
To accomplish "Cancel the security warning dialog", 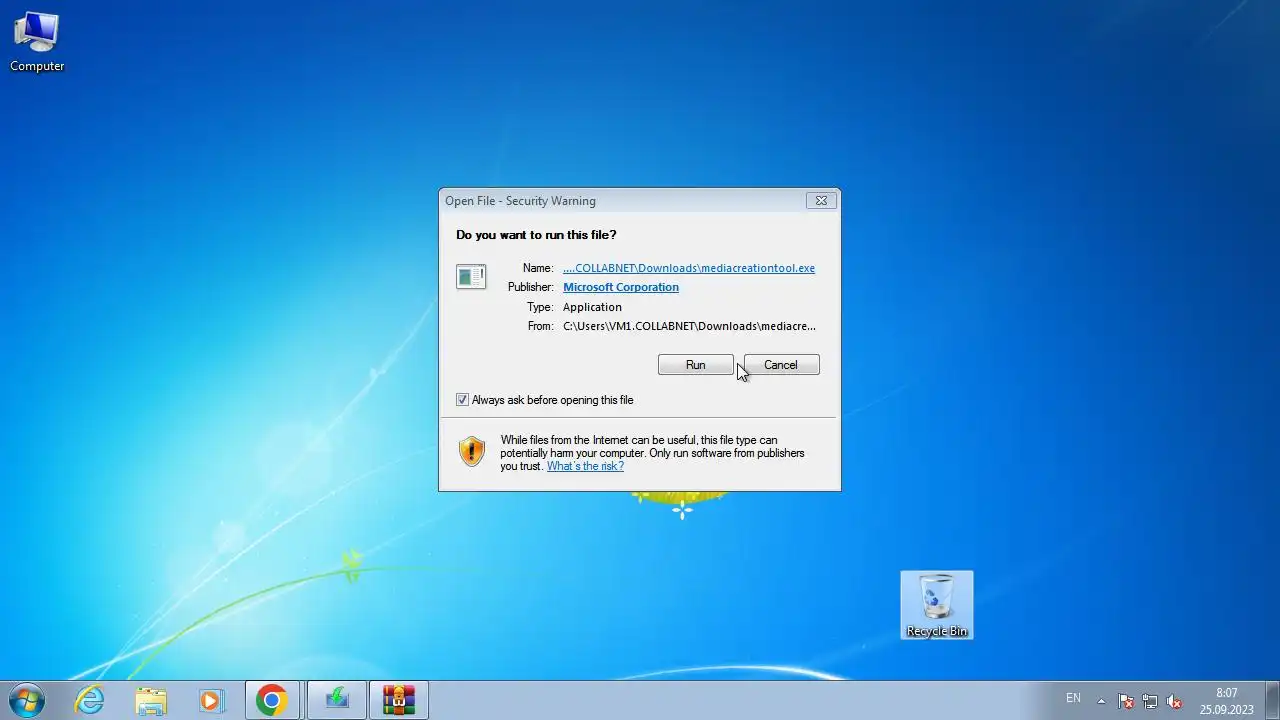I will [781, 365].
